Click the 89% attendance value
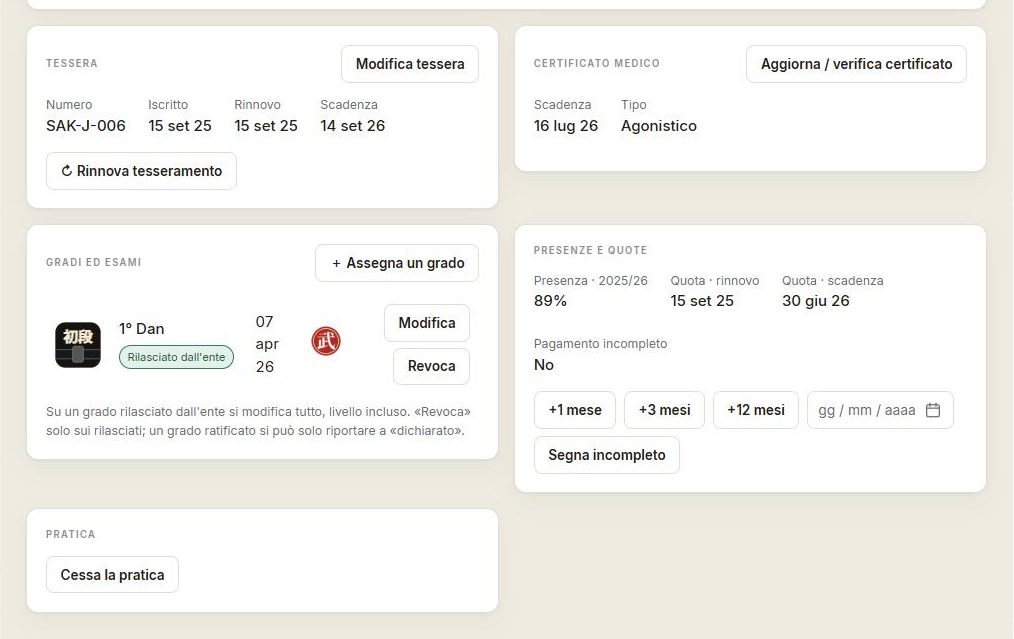 point(550,301)
